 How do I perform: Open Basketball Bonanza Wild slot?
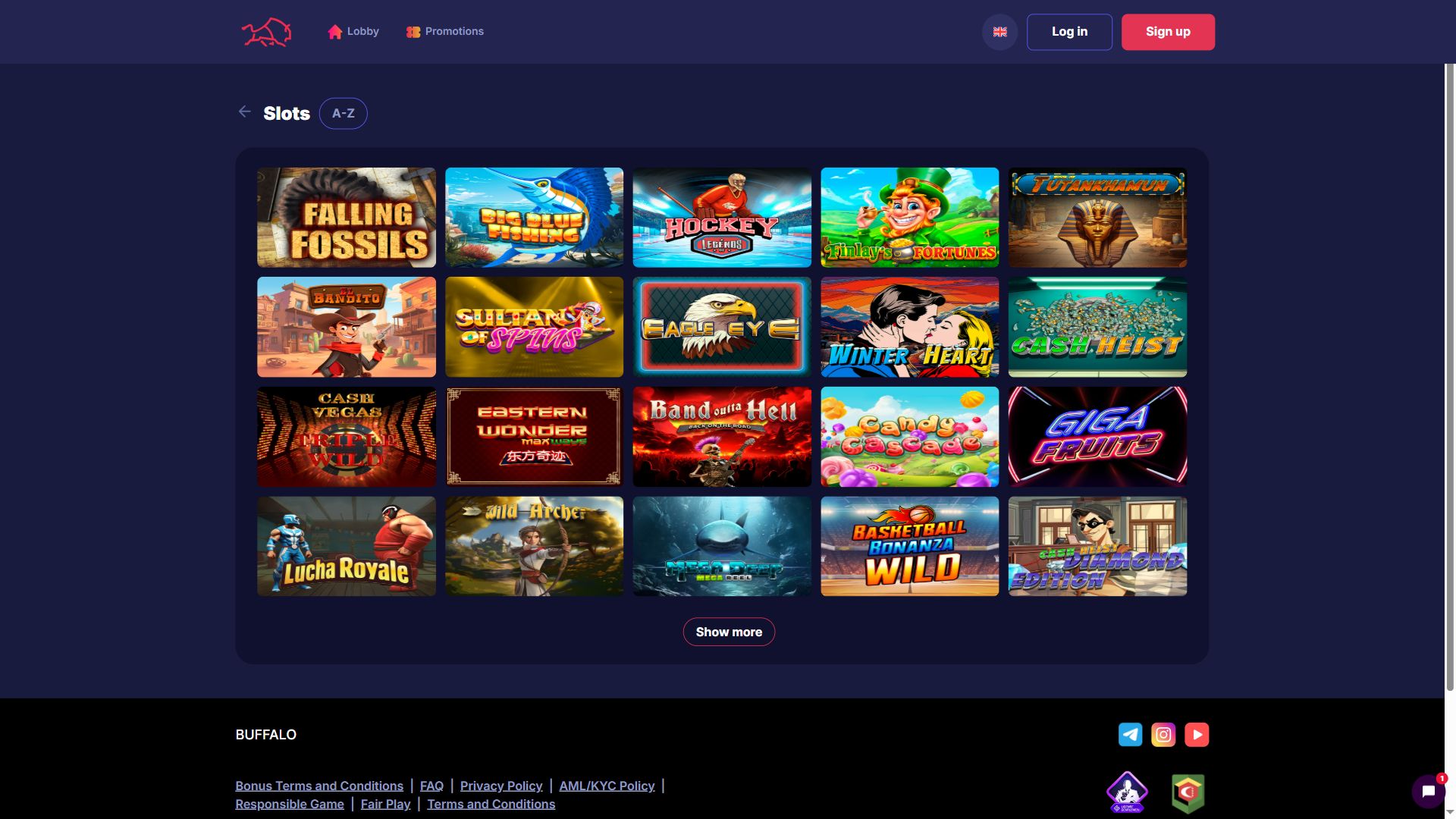point(910,546)
